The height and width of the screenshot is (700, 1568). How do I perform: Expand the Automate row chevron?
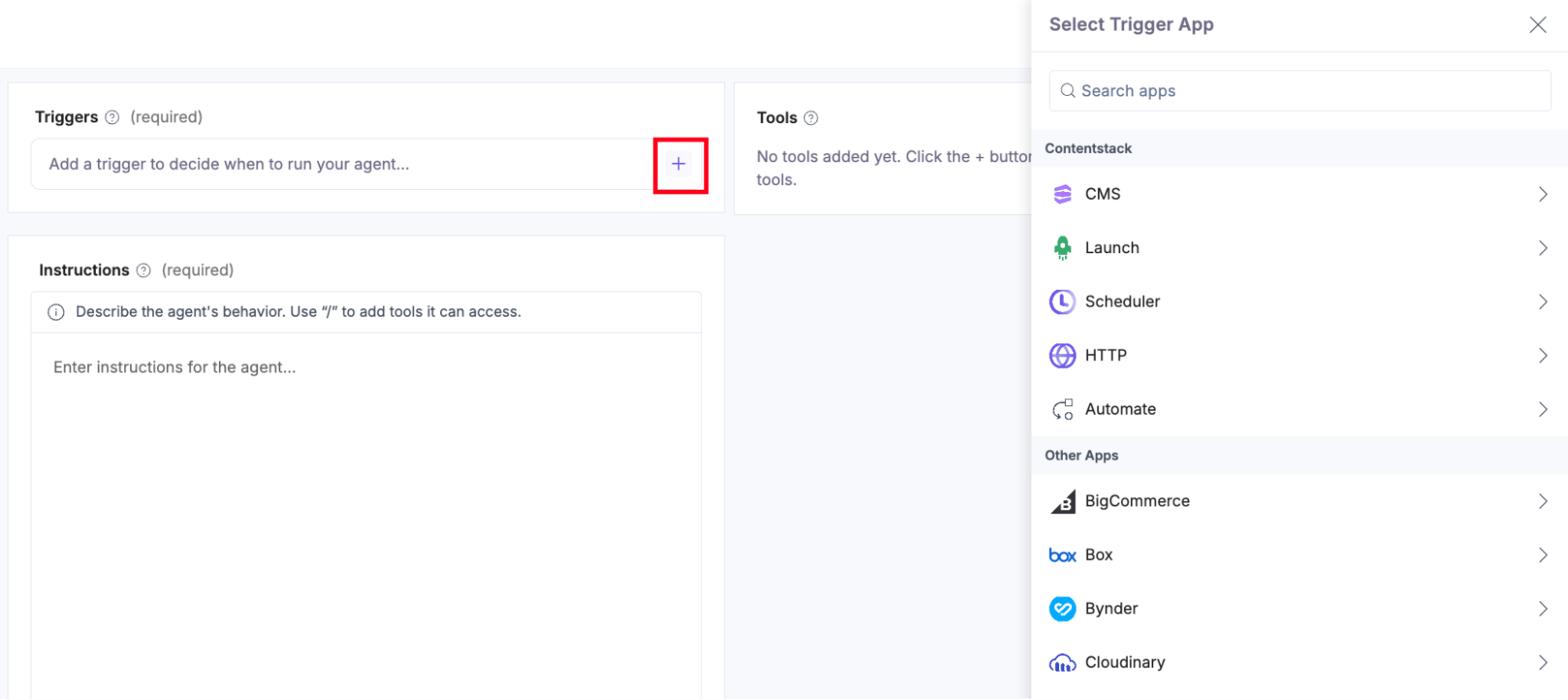pos(1542,409)
